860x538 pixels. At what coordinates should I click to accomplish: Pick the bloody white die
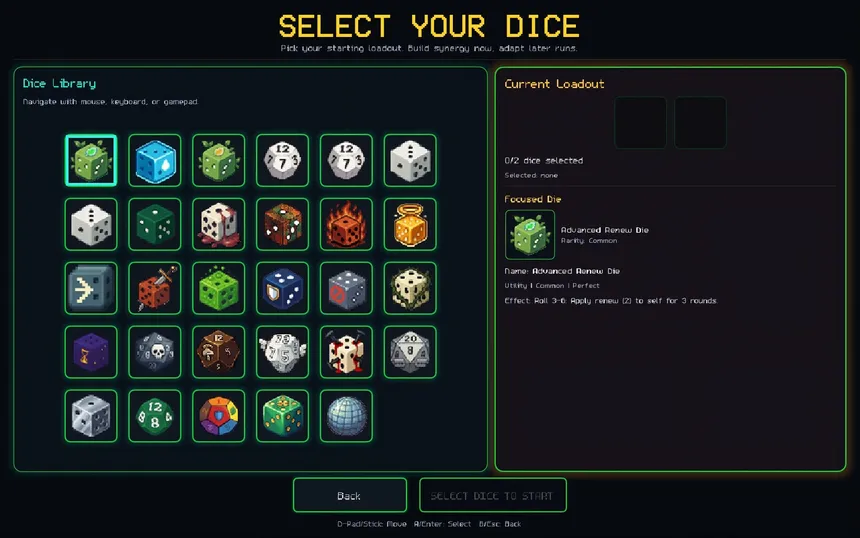[x=219, y=224]
